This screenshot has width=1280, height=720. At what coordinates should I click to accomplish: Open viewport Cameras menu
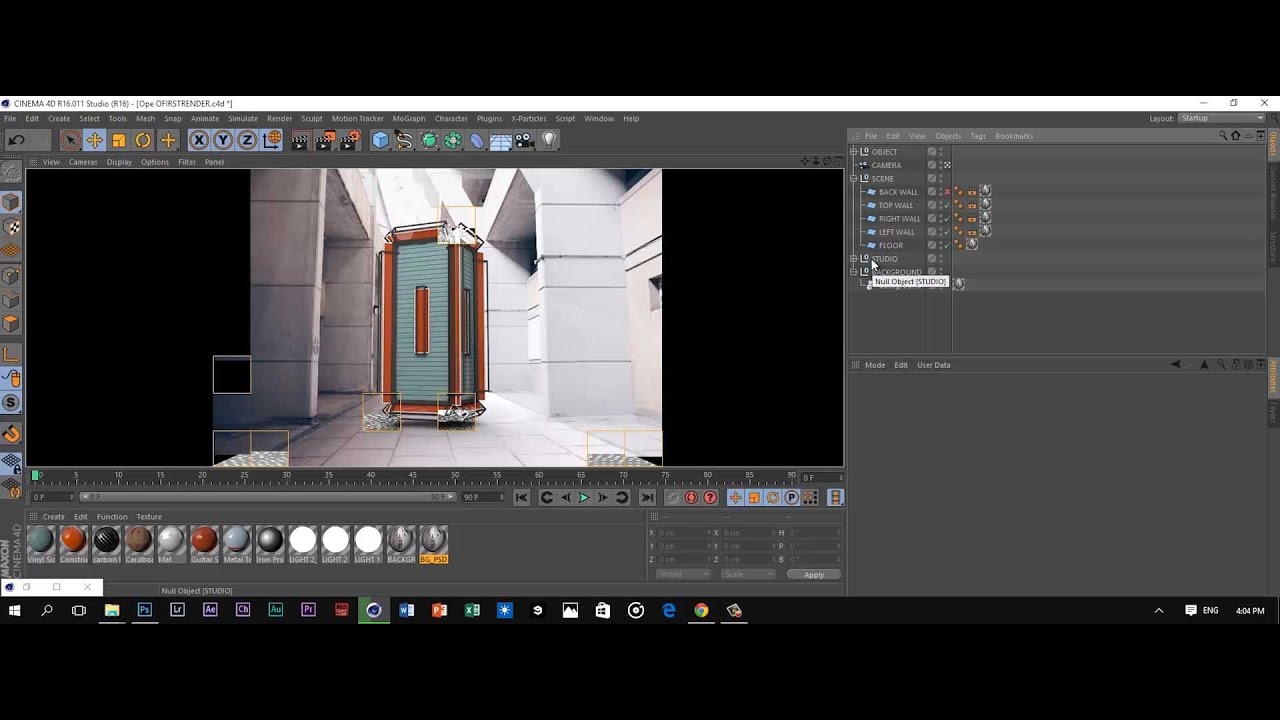tap(83, 162)
